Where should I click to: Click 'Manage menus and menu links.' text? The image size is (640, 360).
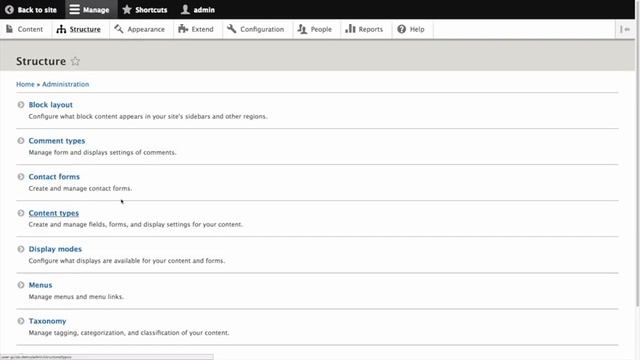[x=76, y=297]
